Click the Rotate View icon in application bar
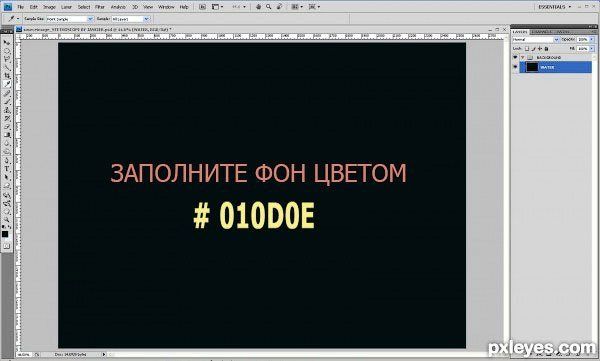600x361 pixels. point(279,7)
